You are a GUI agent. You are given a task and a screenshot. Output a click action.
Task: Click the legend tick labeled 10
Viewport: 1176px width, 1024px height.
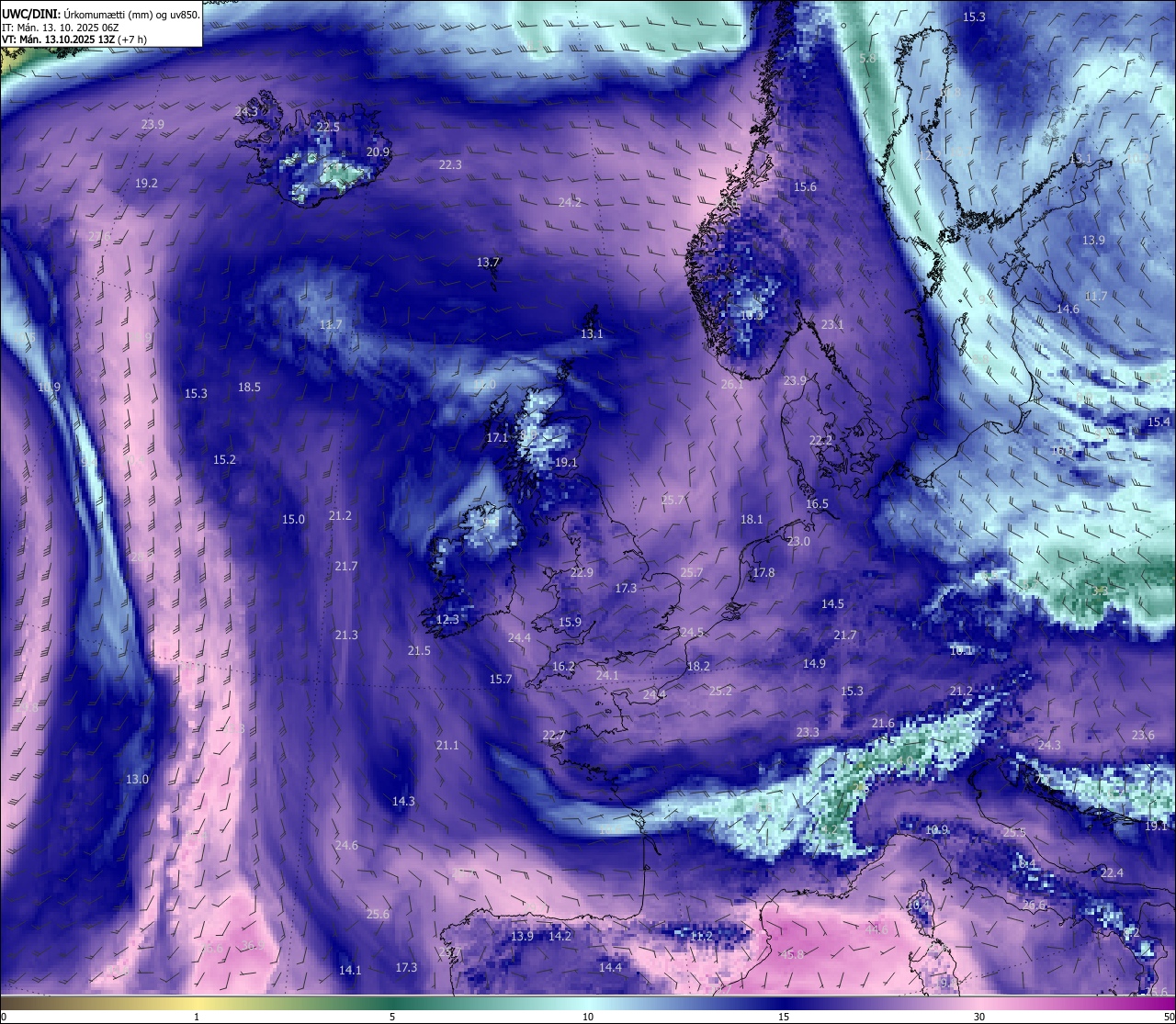pos(588,1017)
